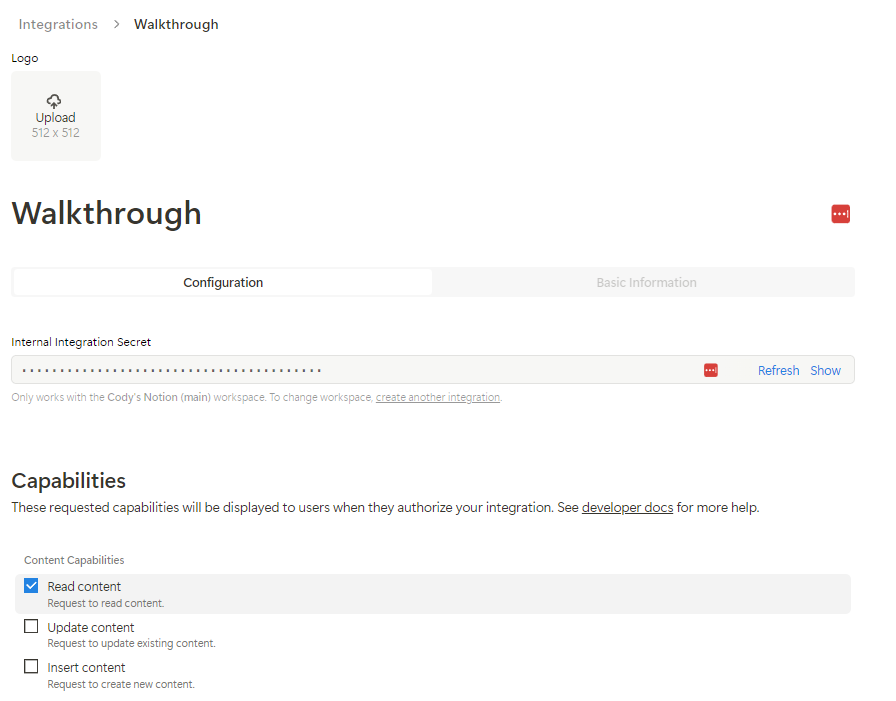Image resolution: width=896 pixels, height=701 pixels.
Task: Switch to the Configuration tab
Action: click(223, 282)
